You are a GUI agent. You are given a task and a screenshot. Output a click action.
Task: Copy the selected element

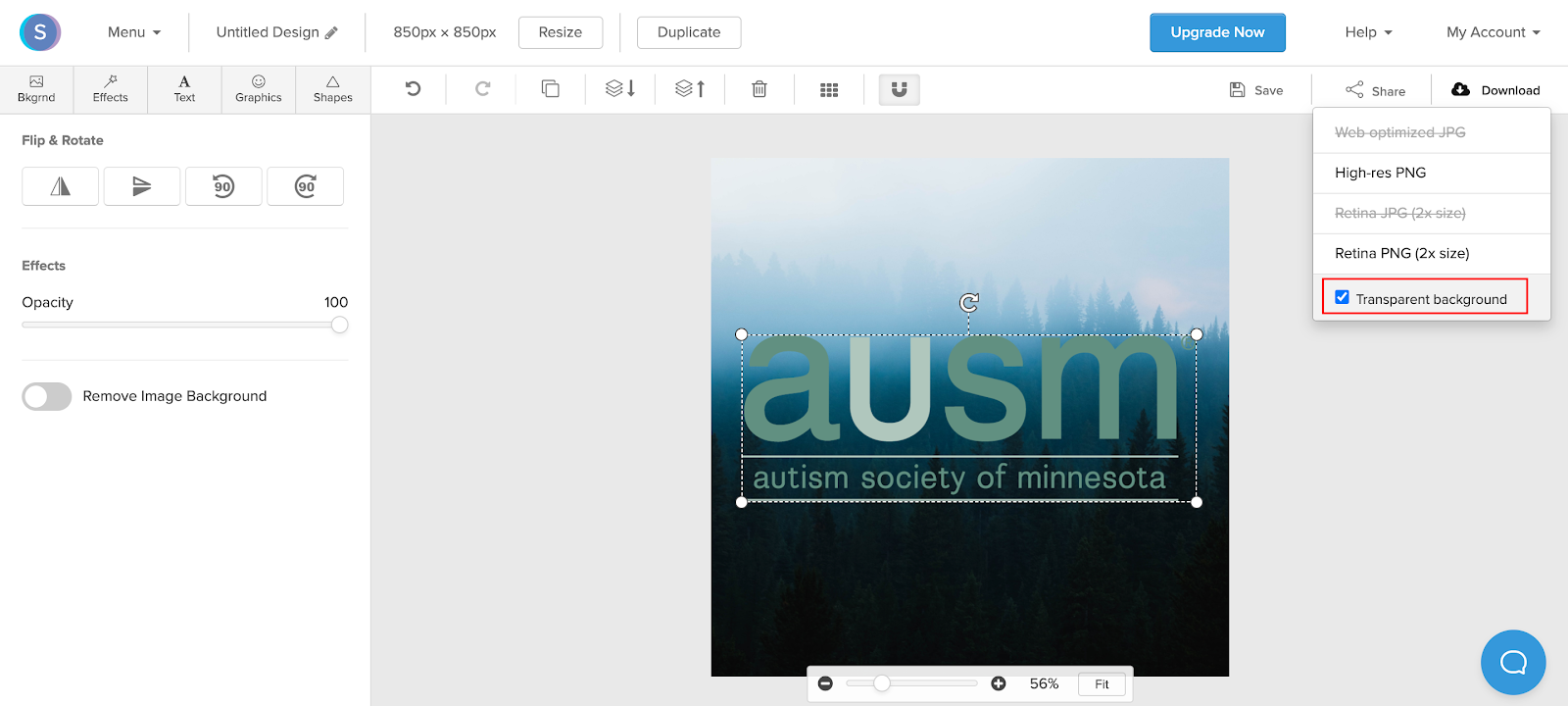pos(551,89)
